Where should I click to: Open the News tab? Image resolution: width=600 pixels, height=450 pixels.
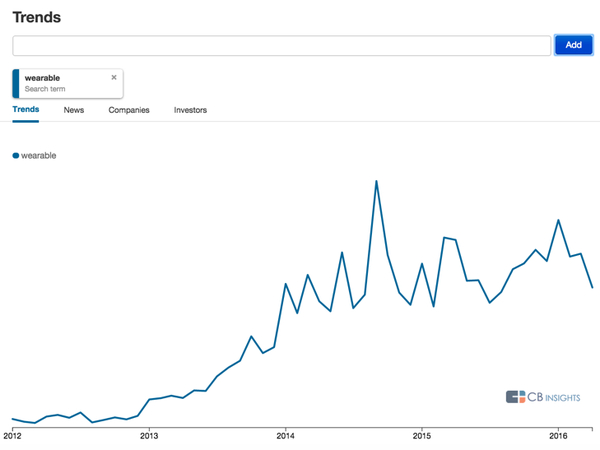74,110
